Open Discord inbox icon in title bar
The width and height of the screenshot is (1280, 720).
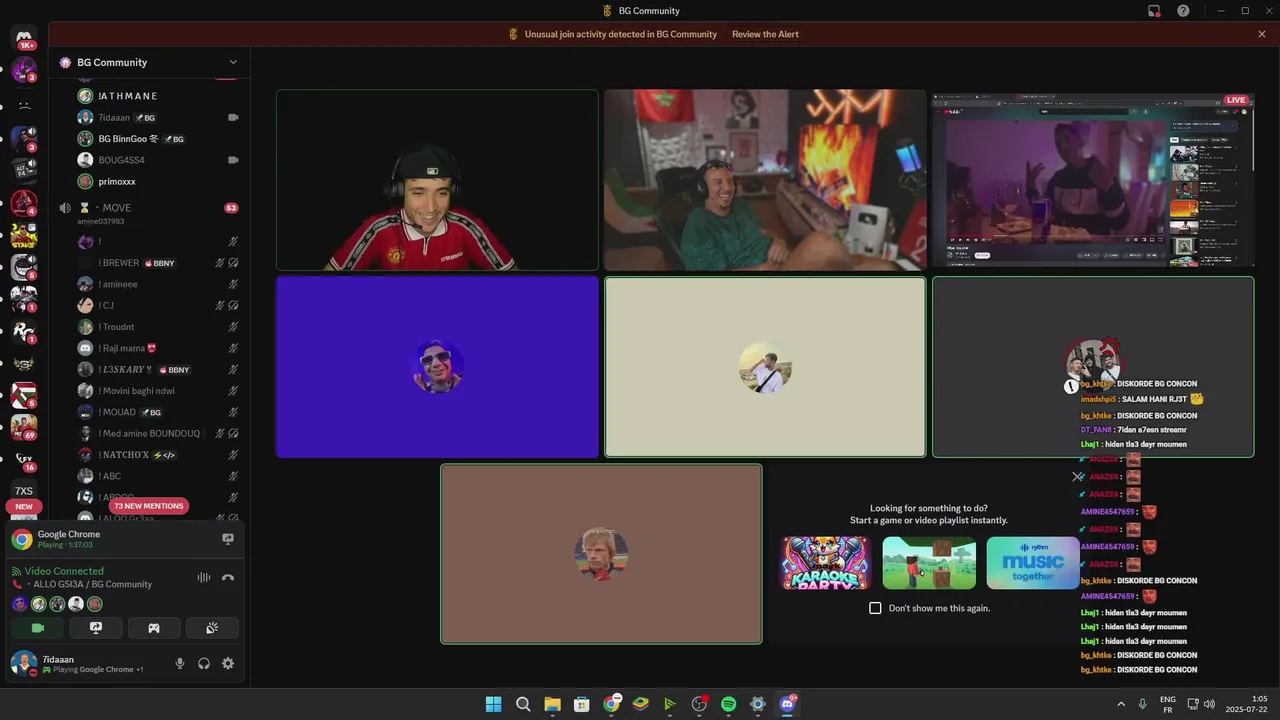click(1154, 11)
